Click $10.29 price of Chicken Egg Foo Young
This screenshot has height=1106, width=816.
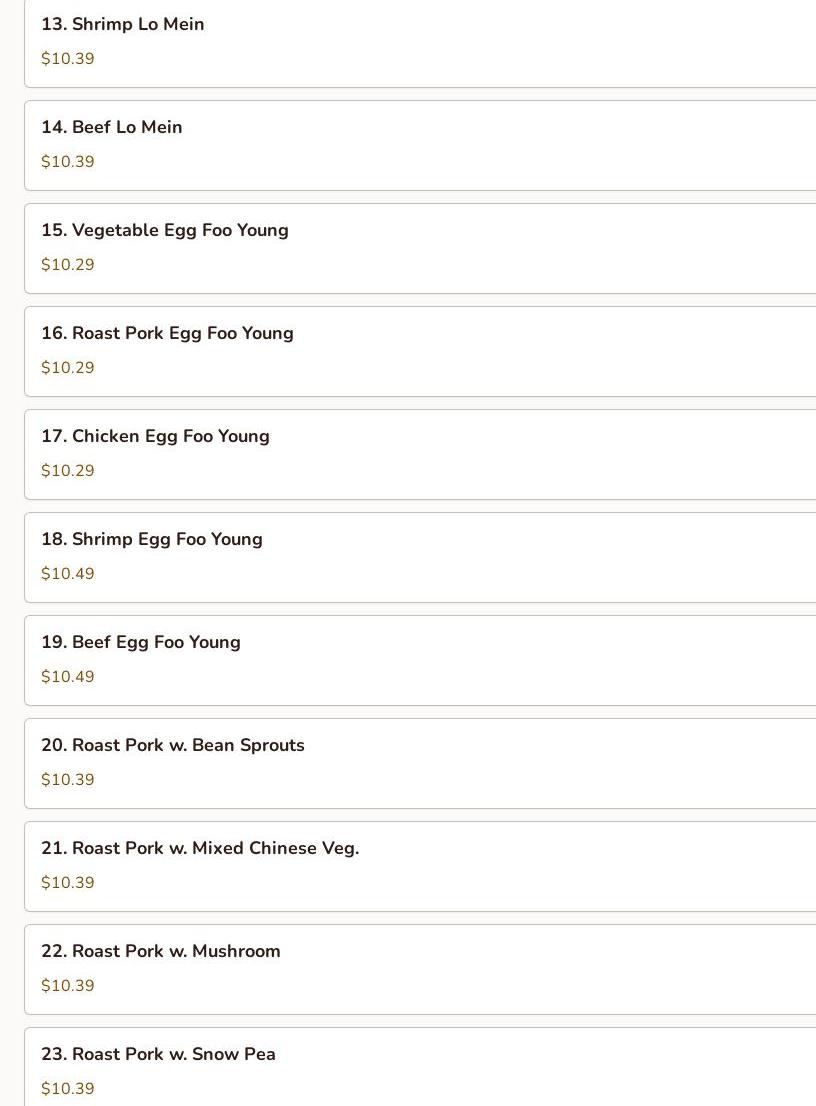click(x=68, y=470)
